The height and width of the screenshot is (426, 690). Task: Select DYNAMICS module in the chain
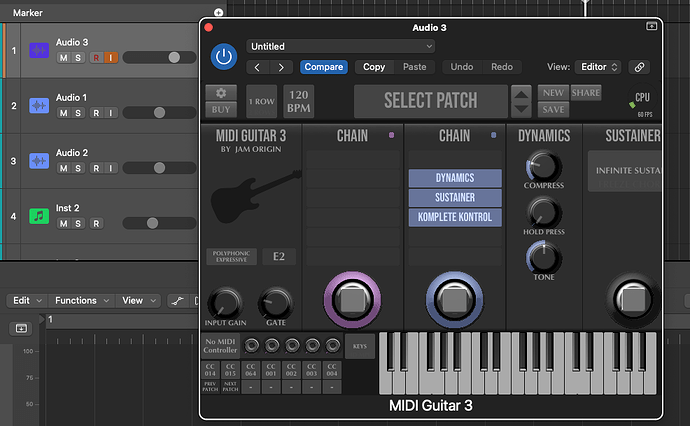(455, 178)
